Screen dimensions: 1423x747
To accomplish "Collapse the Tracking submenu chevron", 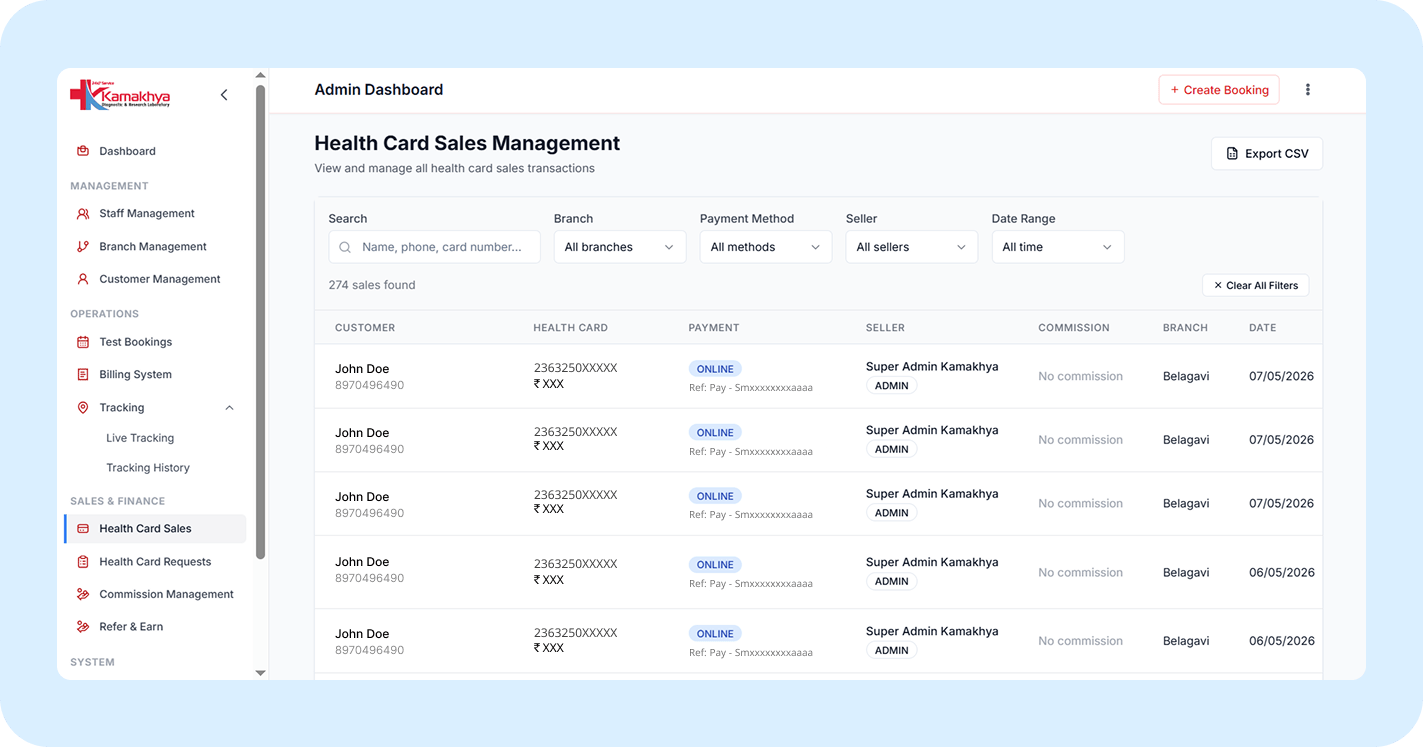I will 229,408.
